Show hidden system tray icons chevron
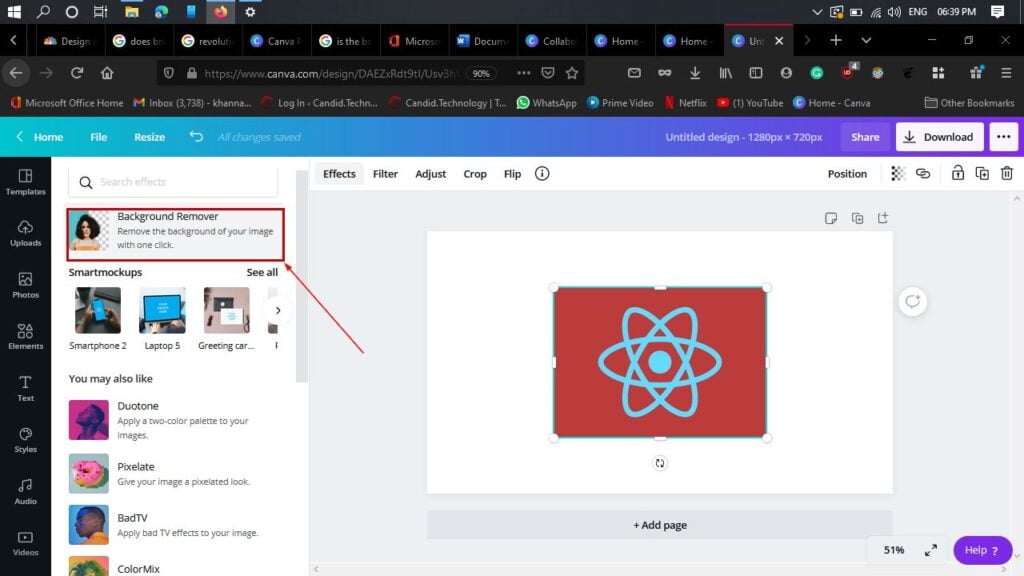This screenshot has width=1024, height=576. pyautogui.click(x=816, y=12)
